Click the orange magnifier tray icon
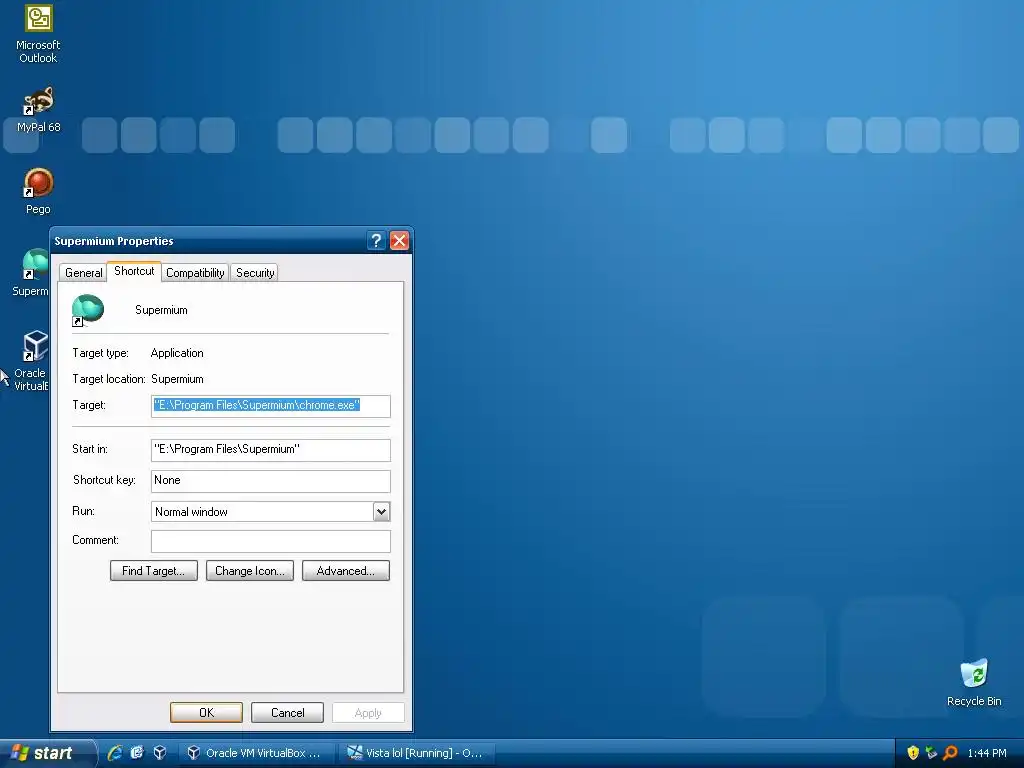Viewport: 1024px width, 768px height. pyautogui.click(x=950, y=753)
